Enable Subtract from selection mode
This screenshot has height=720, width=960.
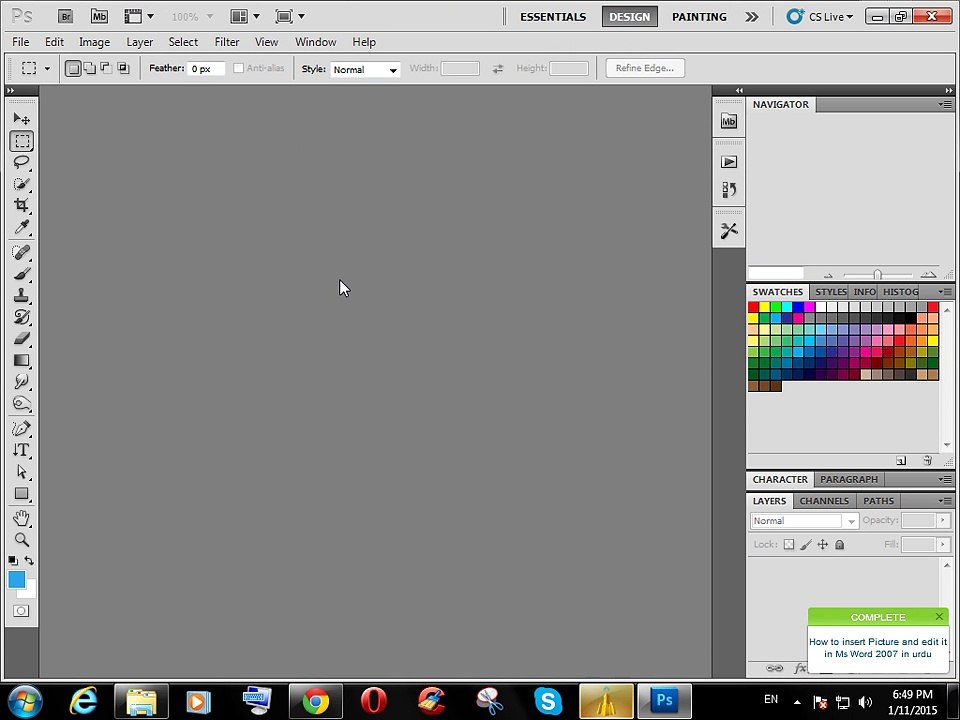[x=106, y=69]
